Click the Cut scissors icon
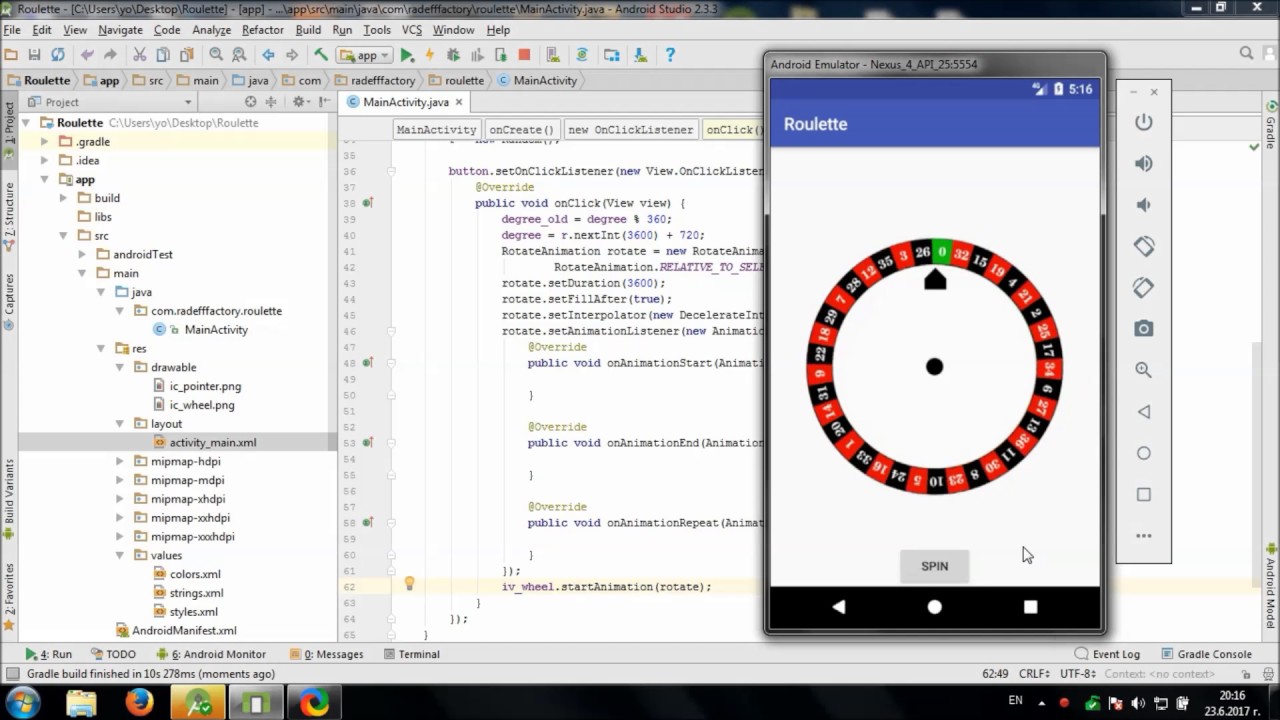 [139, 55]
